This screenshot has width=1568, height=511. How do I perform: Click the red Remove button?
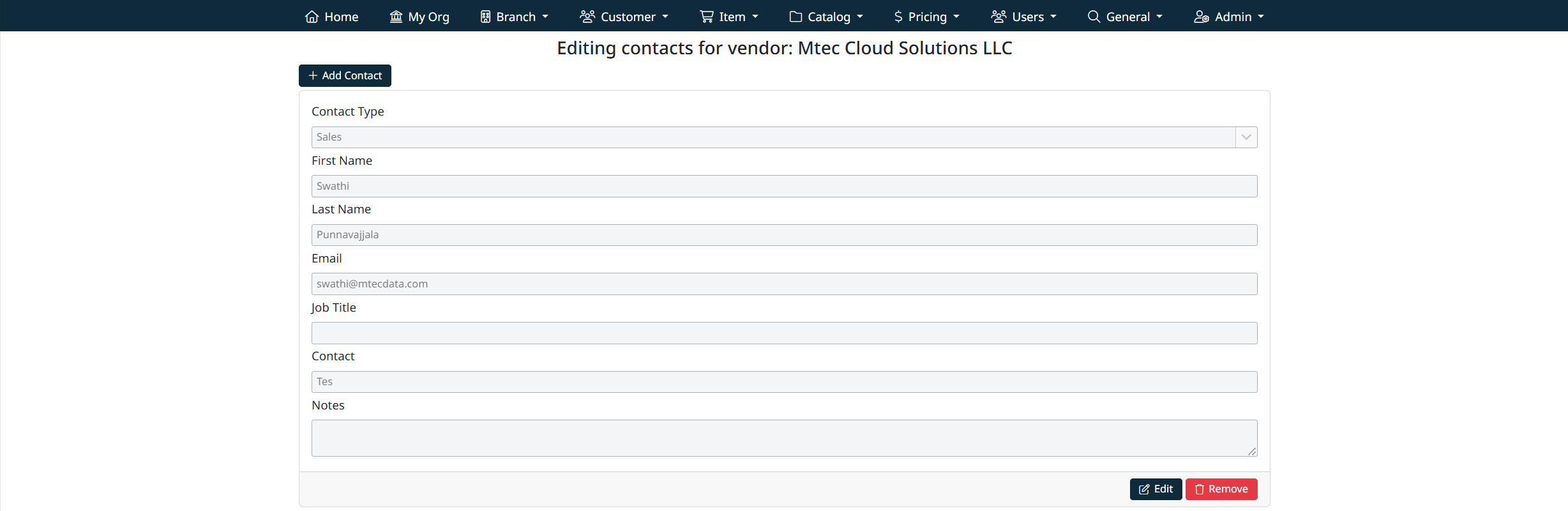coord(1221,489)
